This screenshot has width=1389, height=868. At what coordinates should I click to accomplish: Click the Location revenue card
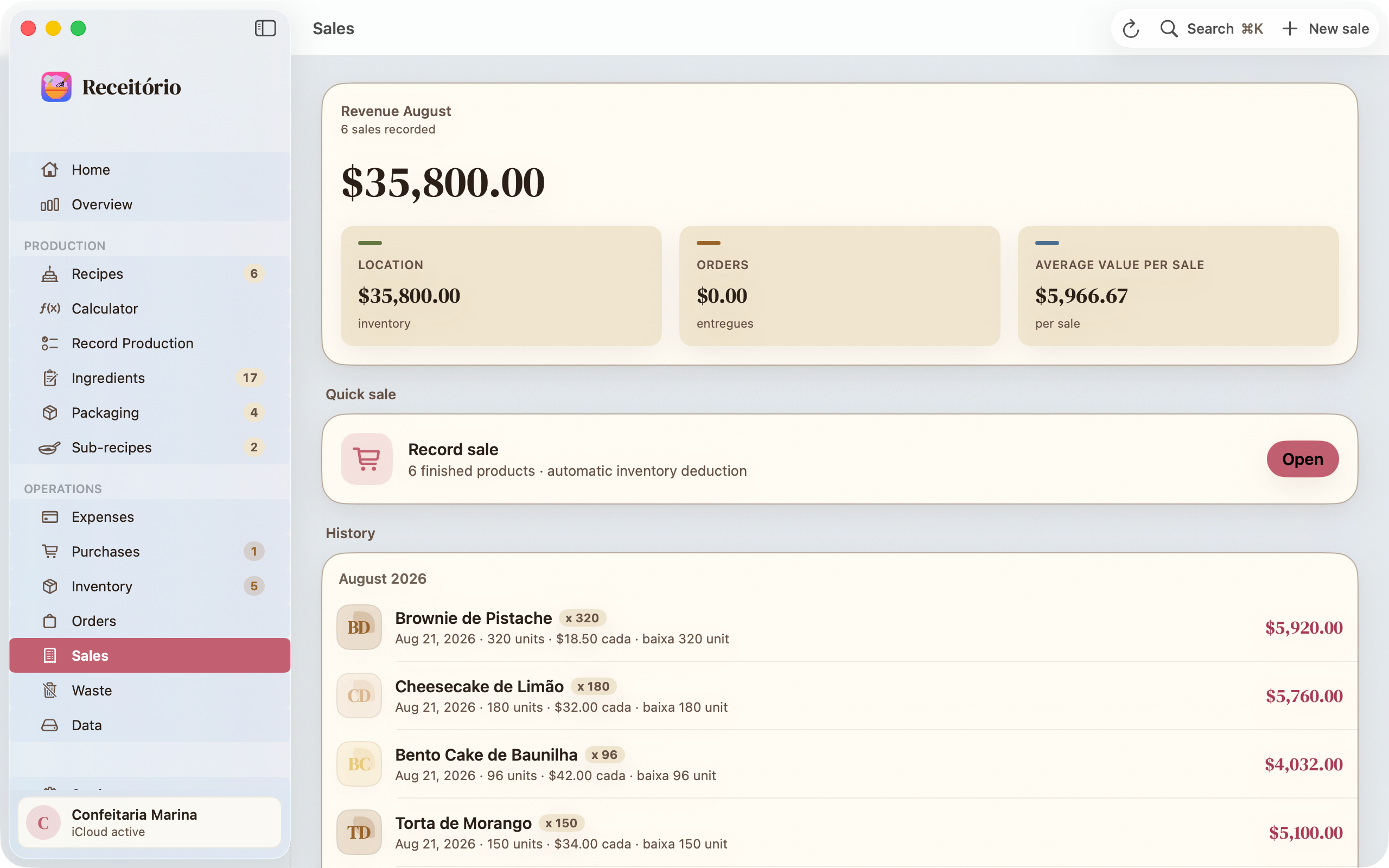point(501,285)
